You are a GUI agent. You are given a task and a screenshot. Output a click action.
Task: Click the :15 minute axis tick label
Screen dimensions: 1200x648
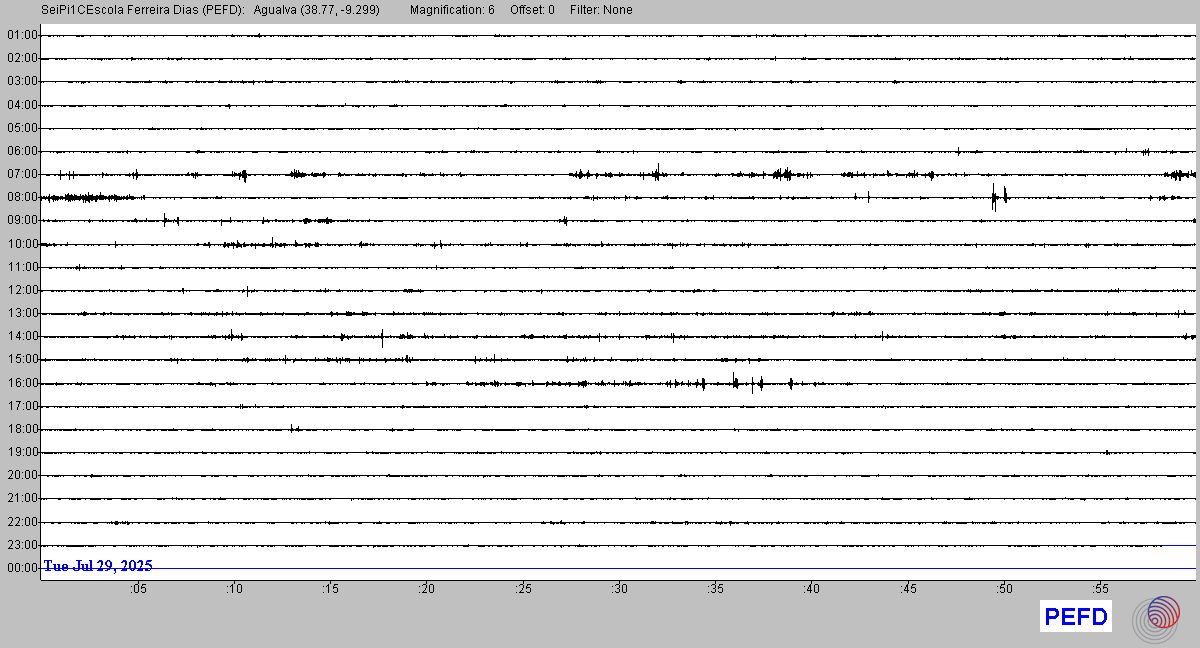pos(331,589)
